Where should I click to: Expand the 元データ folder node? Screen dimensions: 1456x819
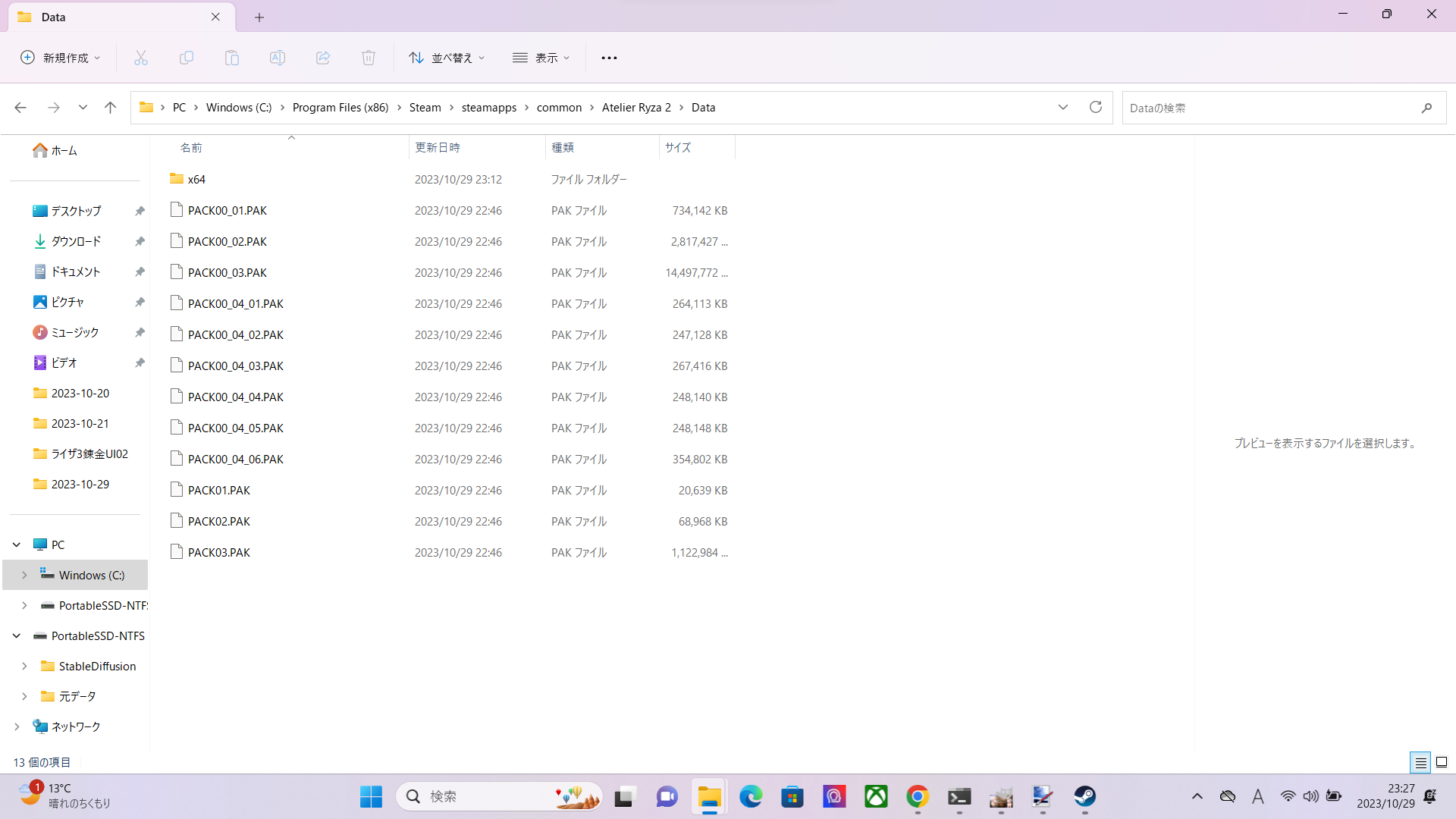pos(24,696)
